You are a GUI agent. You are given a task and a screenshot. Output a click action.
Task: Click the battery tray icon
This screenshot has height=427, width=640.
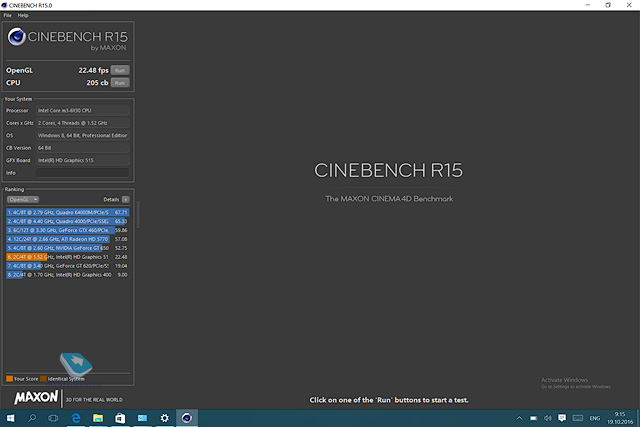pyautogui.click(x=533, y=418)
